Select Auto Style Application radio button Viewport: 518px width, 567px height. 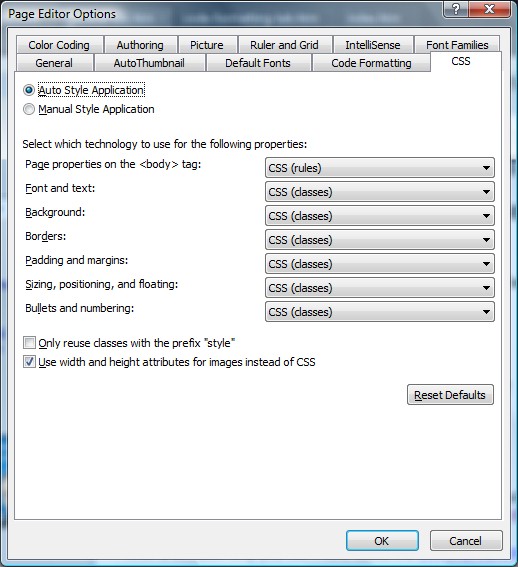[x=29, y=90]
